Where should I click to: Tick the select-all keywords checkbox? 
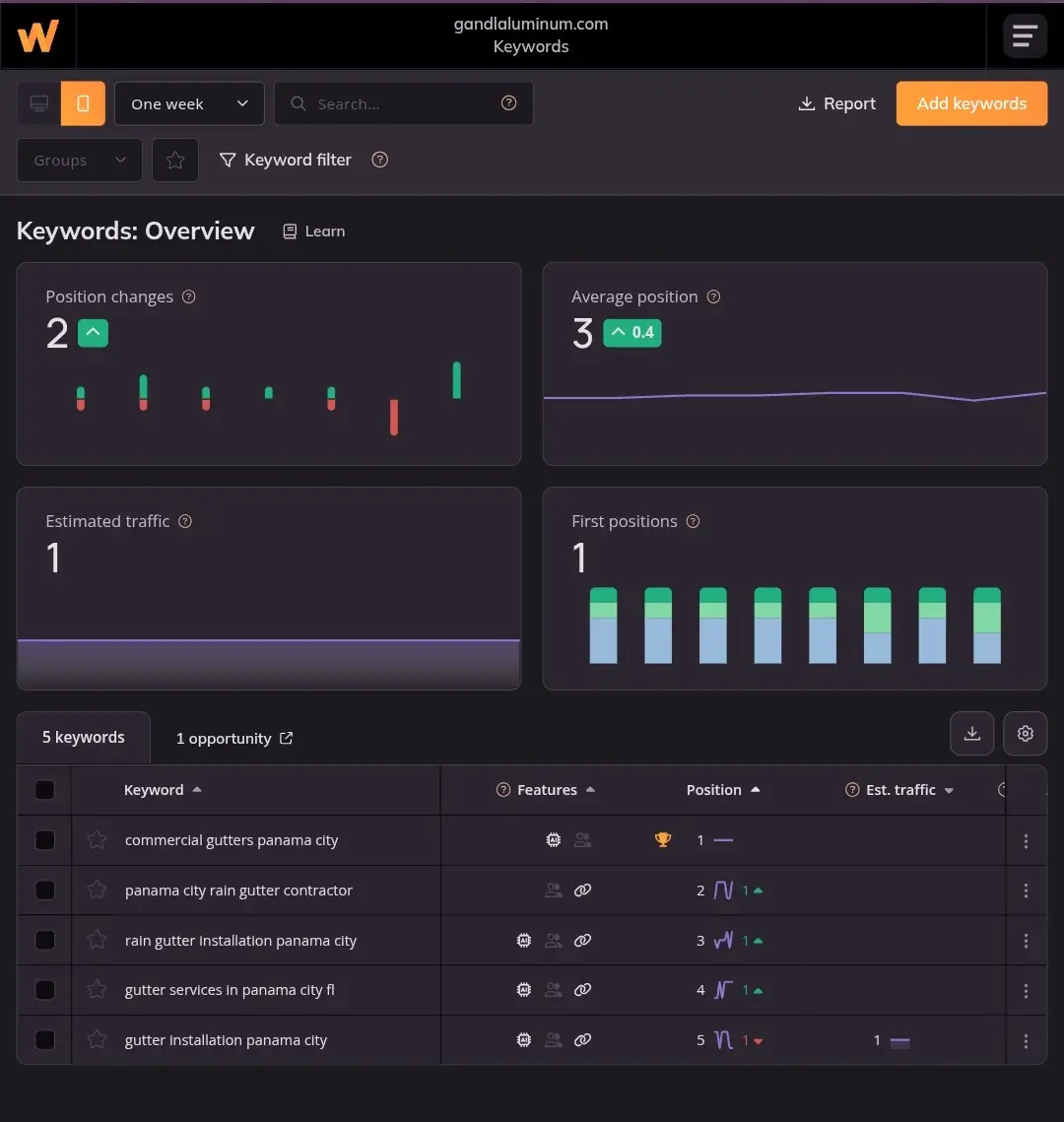click(x=45, y=790)
